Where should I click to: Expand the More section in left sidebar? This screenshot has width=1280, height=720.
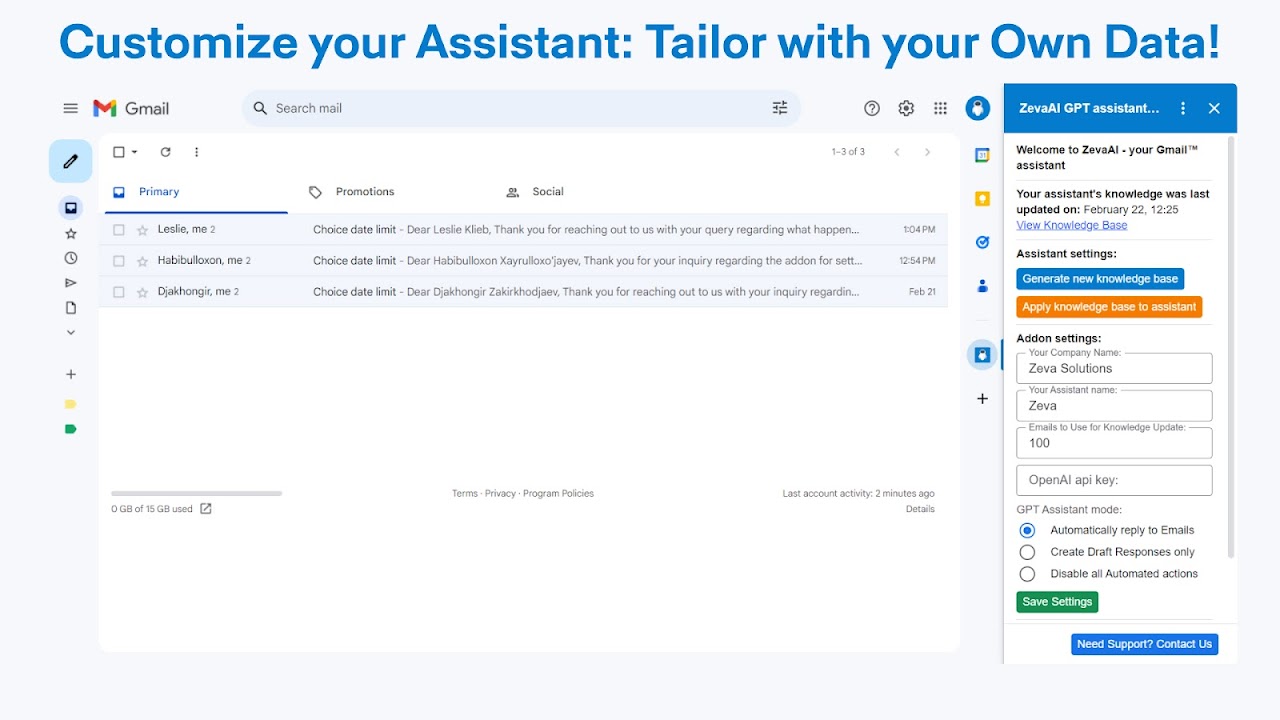coord(70,332)
